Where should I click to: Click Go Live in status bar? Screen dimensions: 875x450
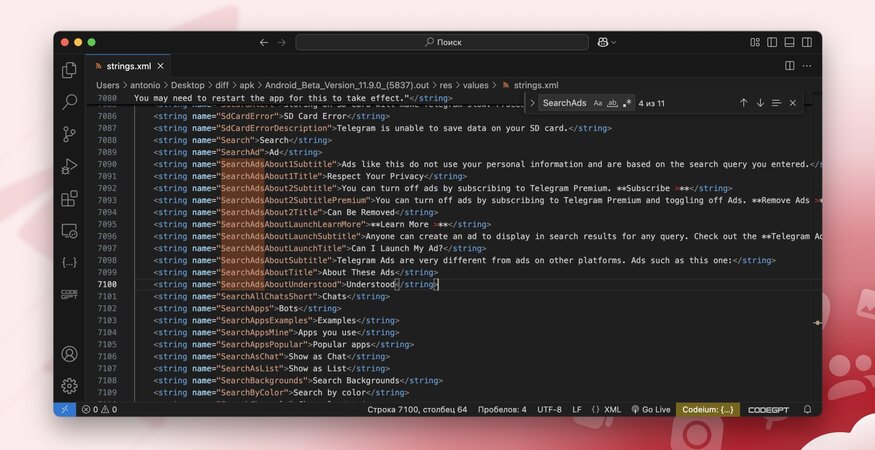click(x=651, y=409)
